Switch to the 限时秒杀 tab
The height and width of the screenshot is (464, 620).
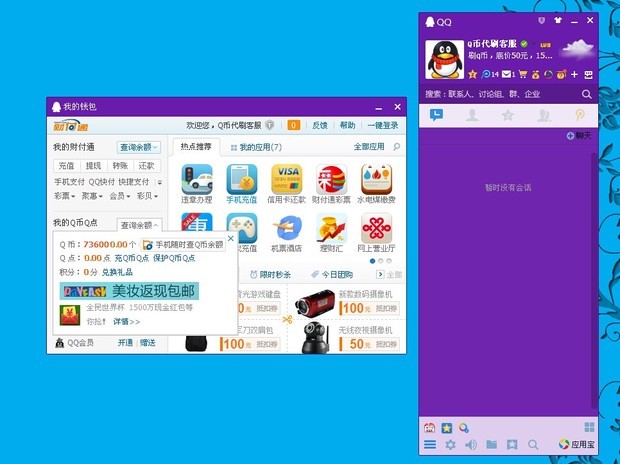pyautogui.click(x=270, y=275)
